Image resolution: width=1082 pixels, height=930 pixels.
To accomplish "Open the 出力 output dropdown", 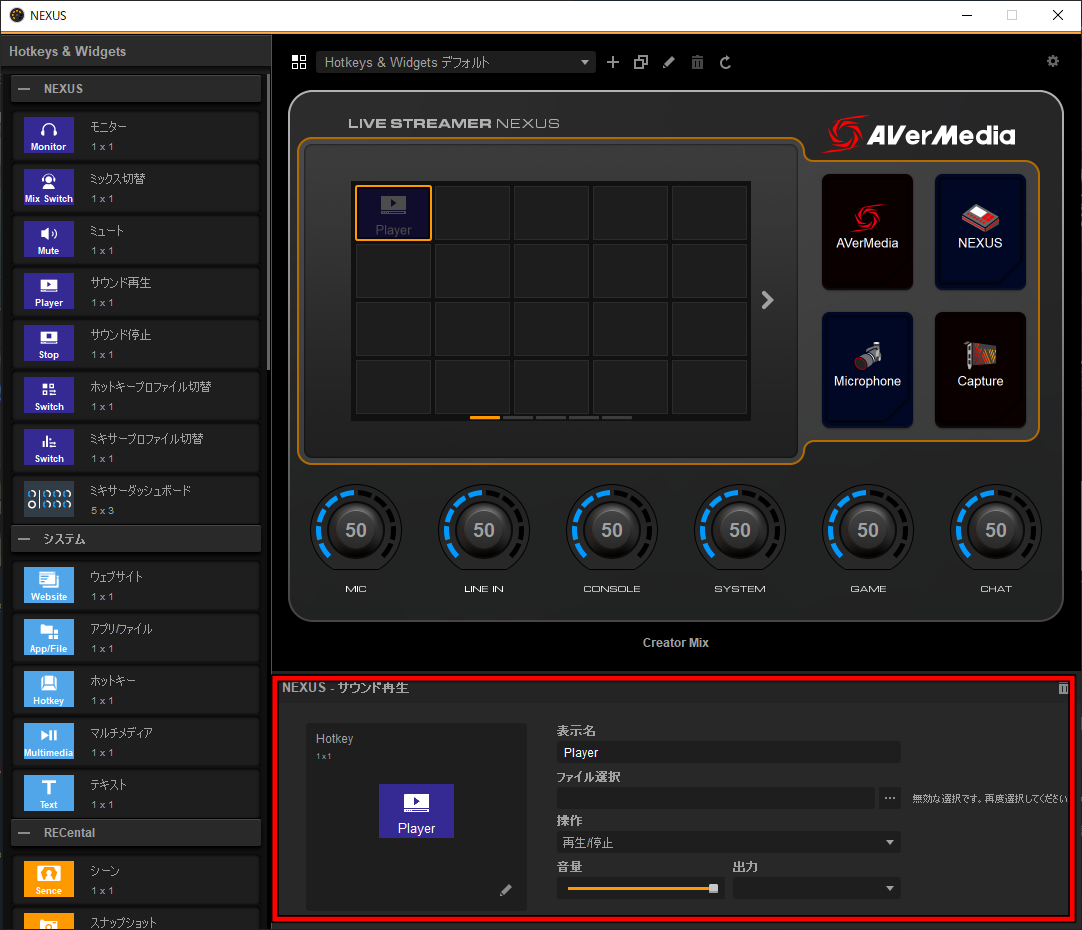I will (x=817, y=889).
